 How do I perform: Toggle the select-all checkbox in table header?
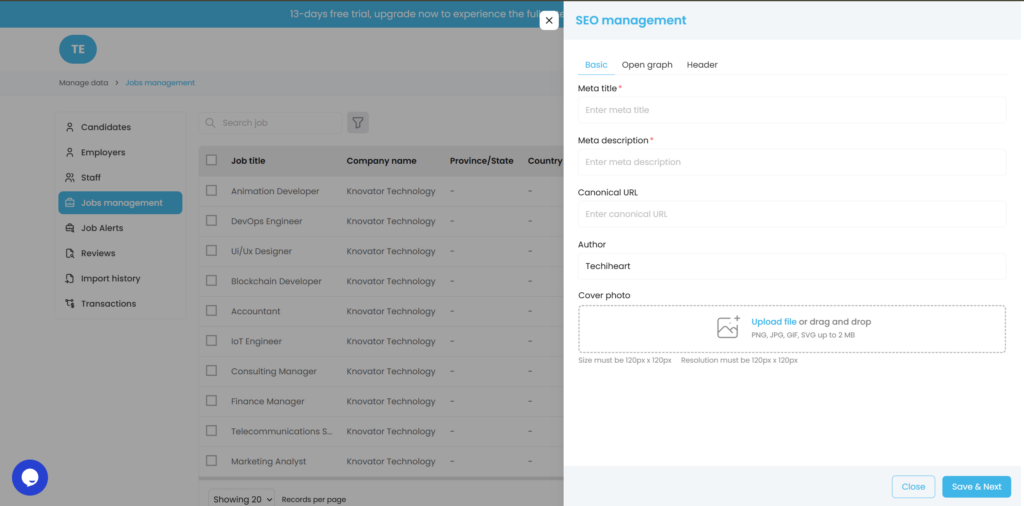211,160
